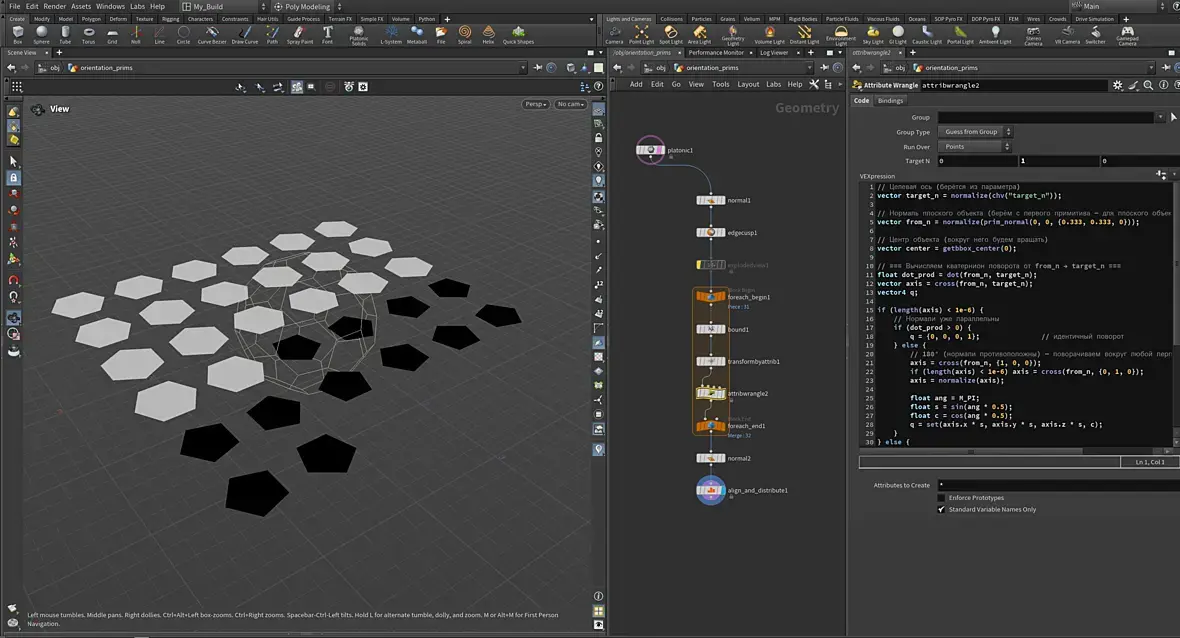Expand the Persp viewport menu
1180x638 pixels.
tap(536, 104)
